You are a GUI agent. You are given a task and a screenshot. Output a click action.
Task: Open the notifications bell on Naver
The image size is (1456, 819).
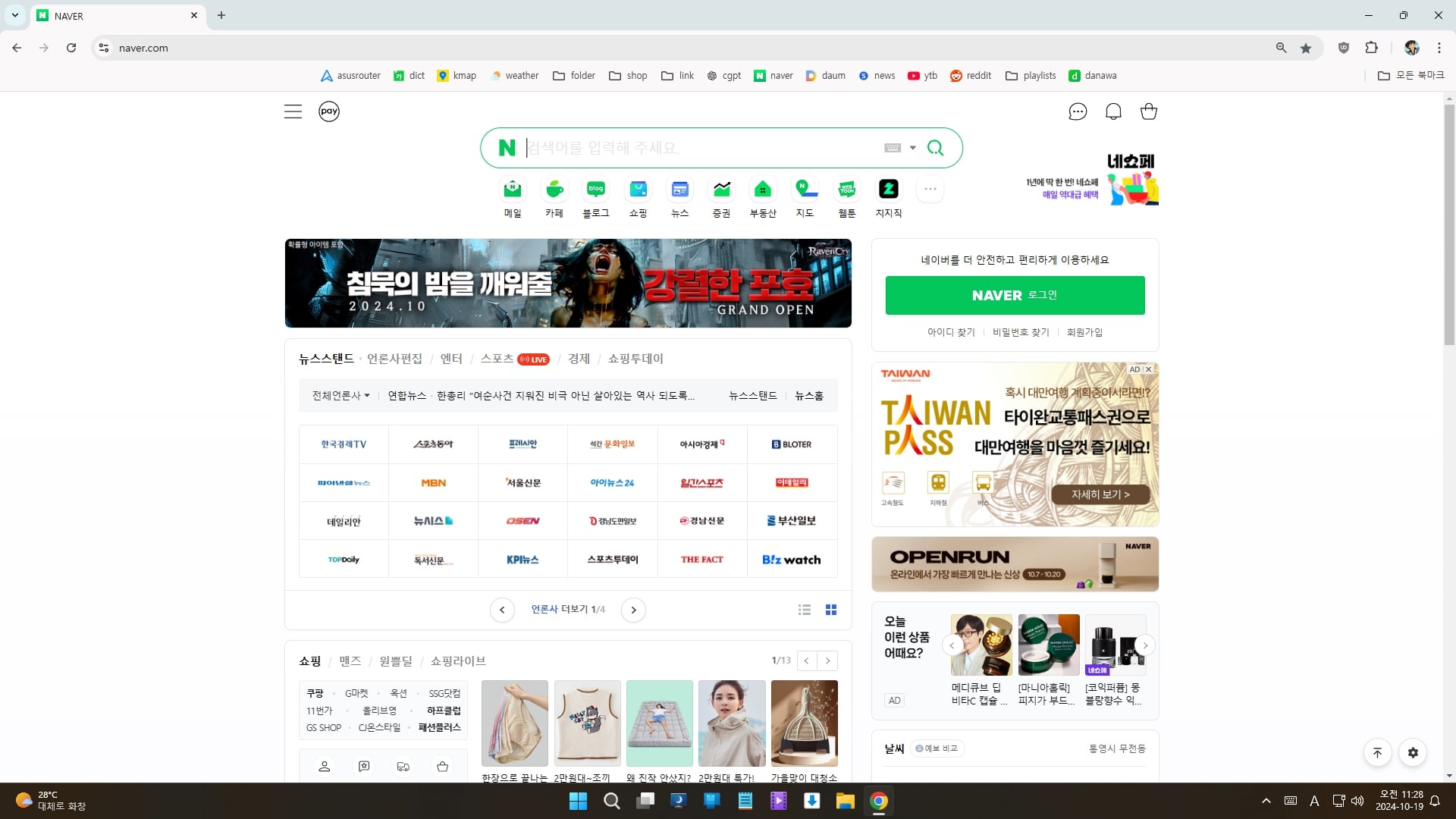(1113, 111)
